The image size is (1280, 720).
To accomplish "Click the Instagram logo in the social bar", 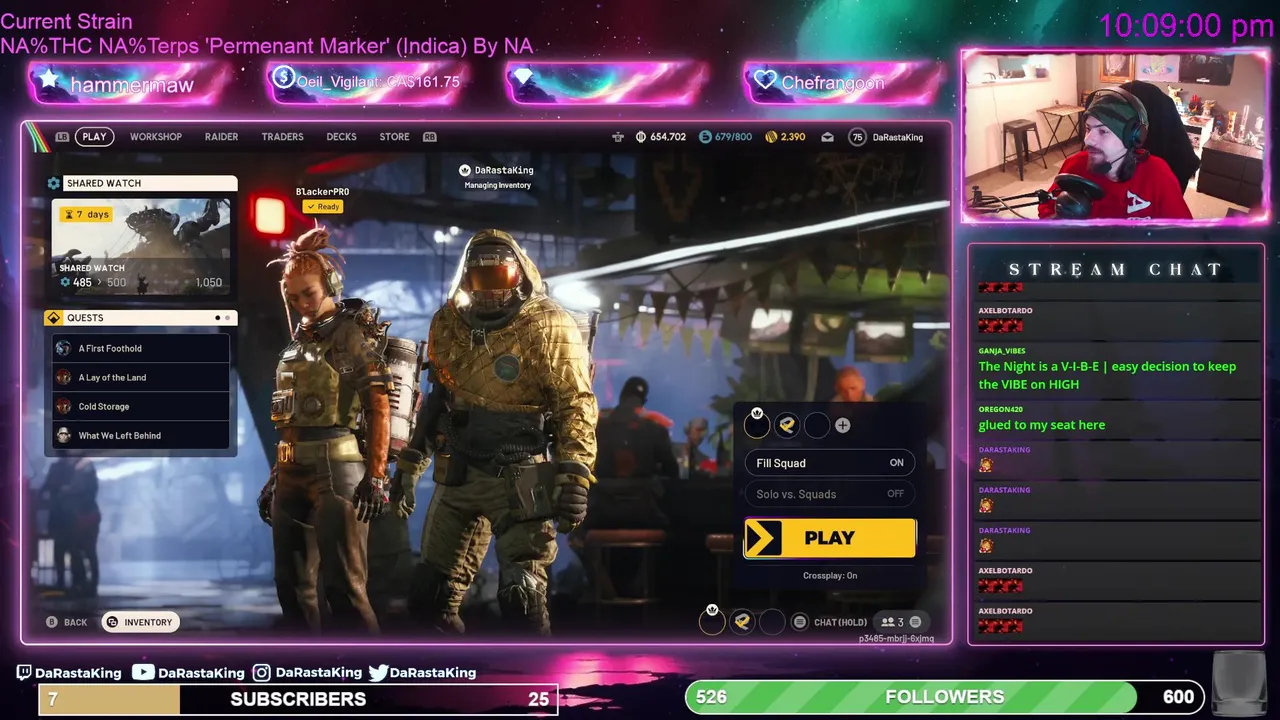I will (262, 673).
